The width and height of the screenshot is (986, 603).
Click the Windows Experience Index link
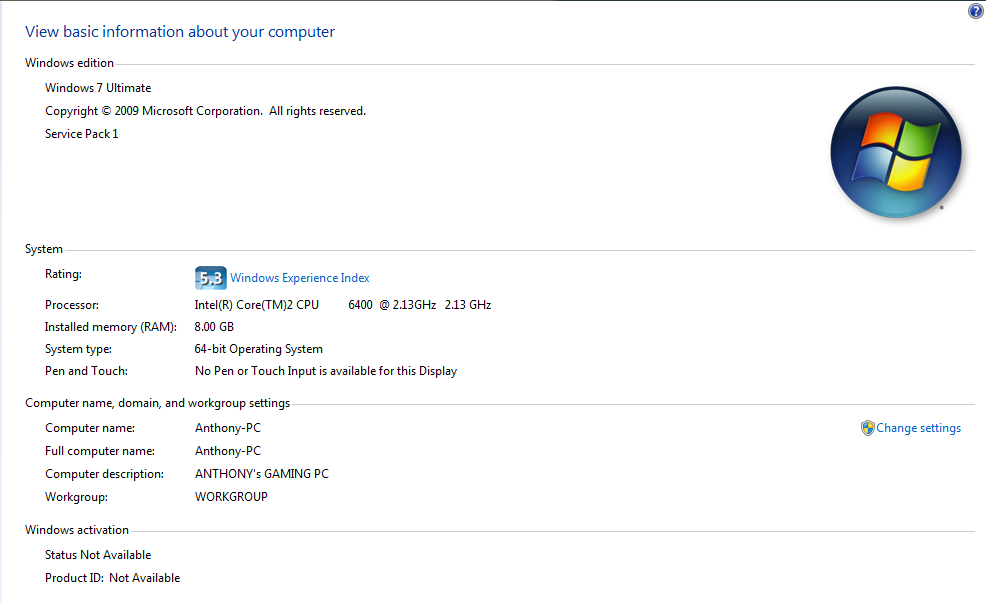pos(299,278)
